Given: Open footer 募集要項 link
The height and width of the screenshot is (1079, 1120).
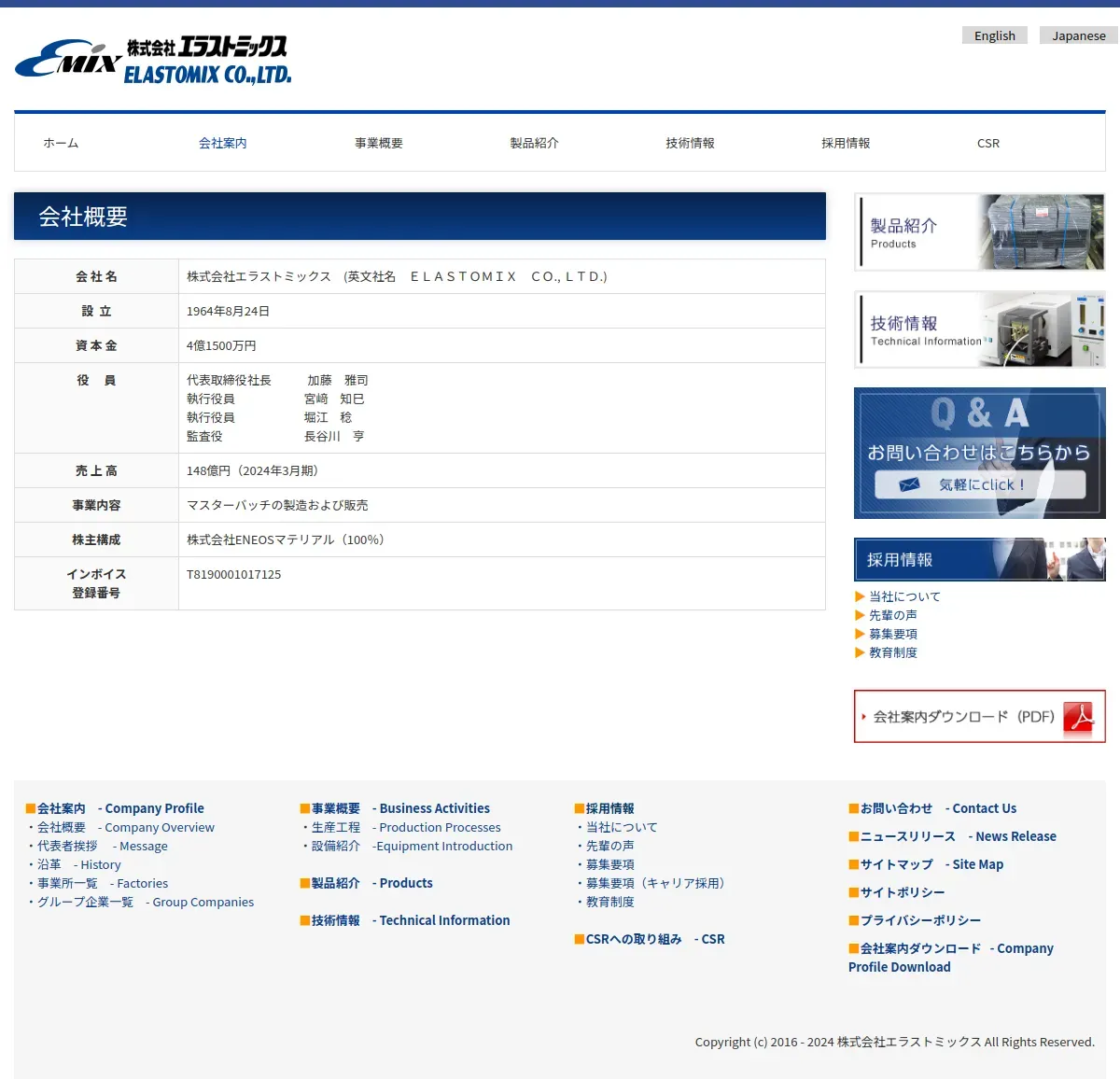Looking at the screenshot, I should tap(610, 864).
